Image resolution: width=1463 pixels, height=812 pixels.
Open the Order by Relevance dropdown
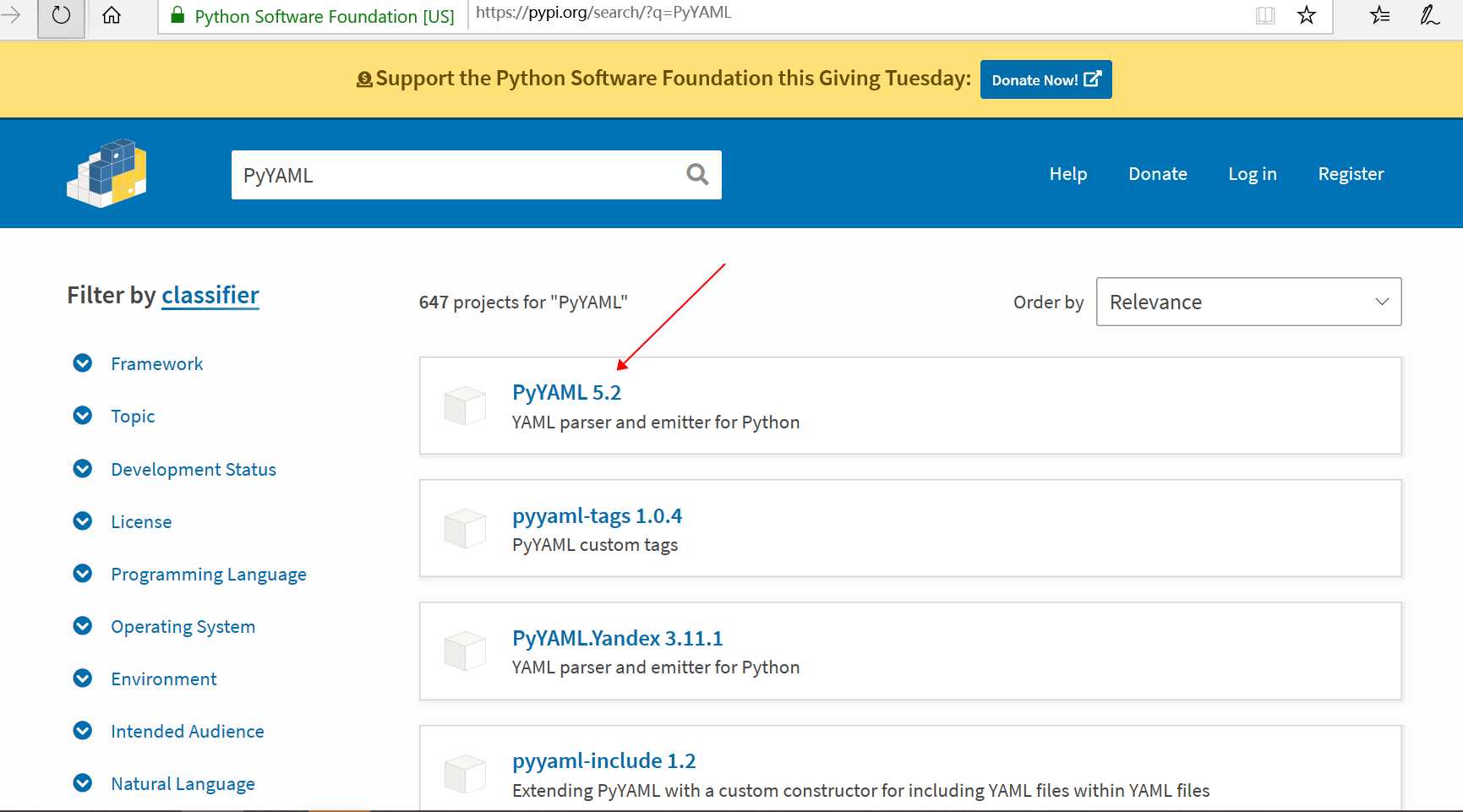1248,302
